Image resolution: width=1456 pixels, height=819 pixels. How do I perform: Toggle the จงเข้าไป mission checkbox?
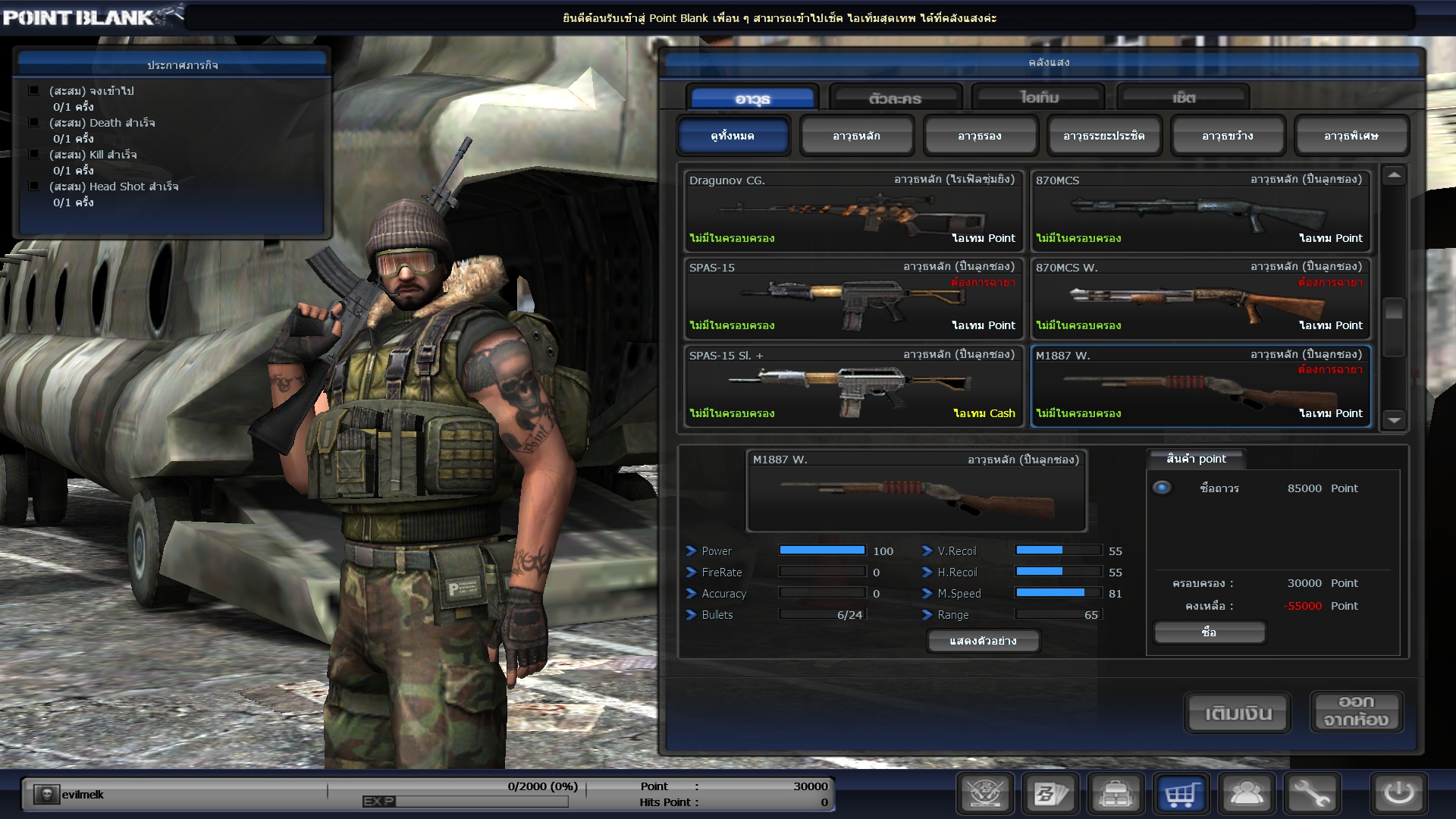(33, 90)
